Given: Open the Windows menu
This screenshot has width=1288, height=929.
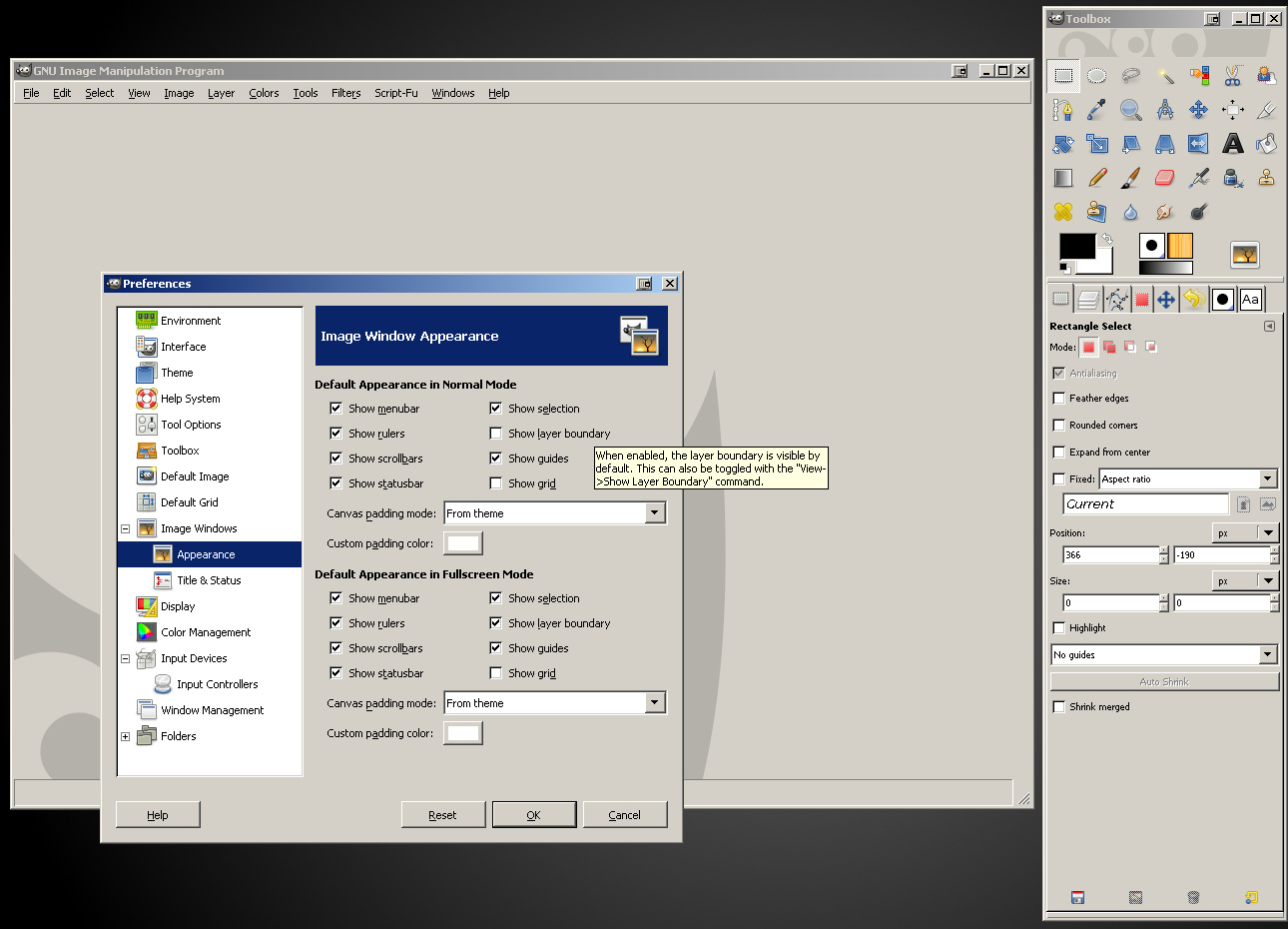Looking at the screenshot, I should [x=452, y=93].
